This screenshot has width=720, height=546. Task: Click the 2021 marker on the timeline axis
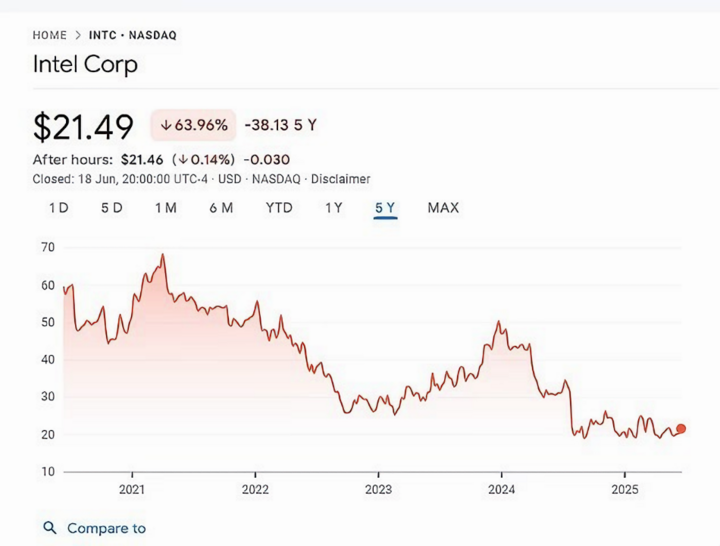(132, 490)
